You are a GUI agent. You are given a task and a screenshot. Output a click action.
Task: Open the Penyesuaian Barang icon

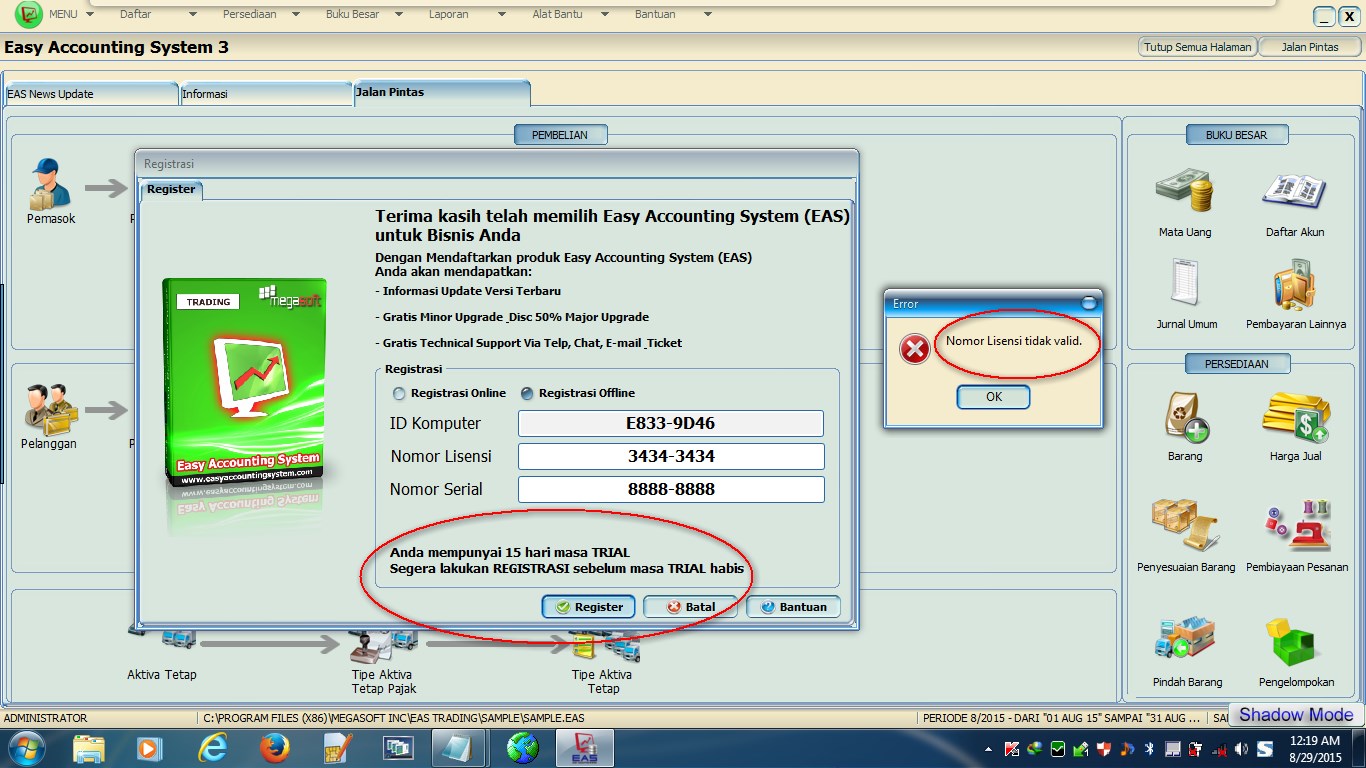1185,525
